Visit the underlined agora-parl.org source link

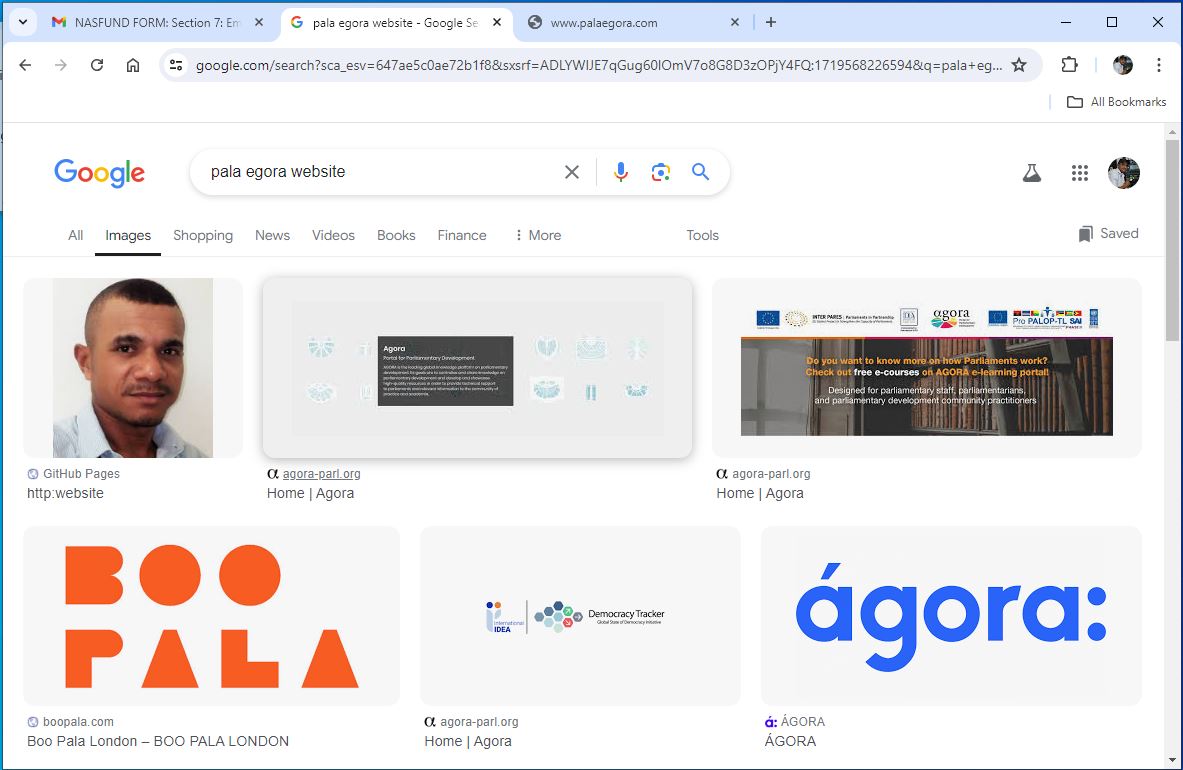click(321, 474)
